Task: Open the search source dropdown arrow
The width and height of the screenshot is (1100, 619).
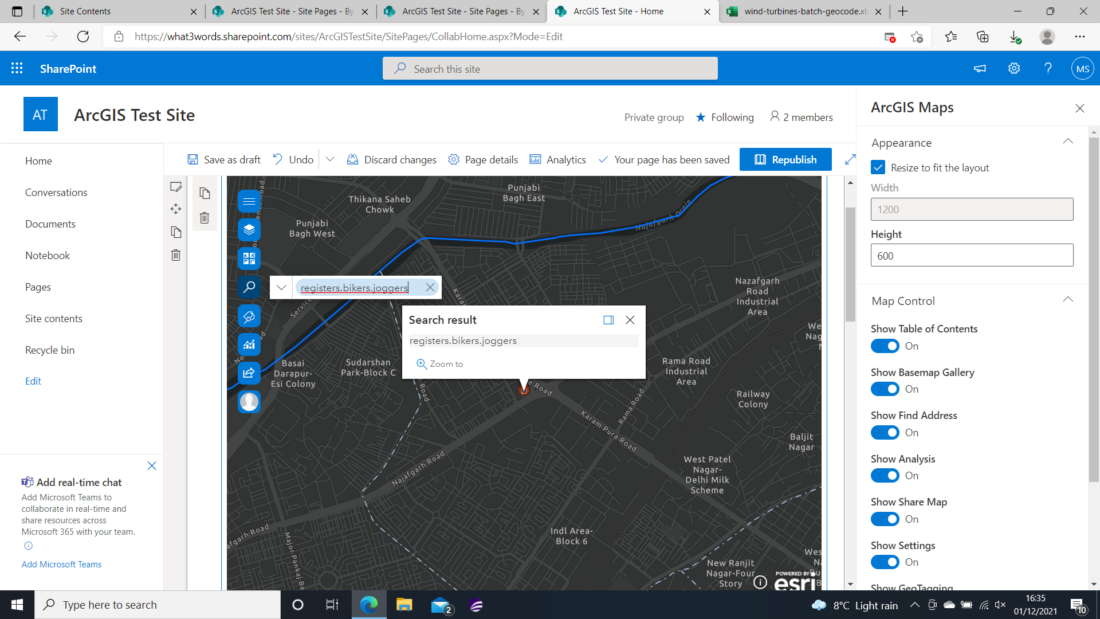Action: pos(281,287)
